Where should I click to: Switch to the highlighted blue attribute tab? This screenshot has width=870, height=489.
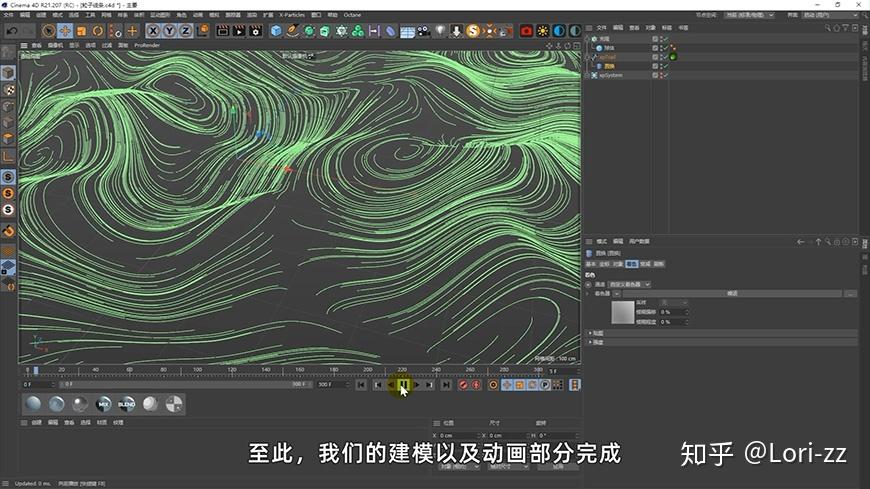pos(631,264)
